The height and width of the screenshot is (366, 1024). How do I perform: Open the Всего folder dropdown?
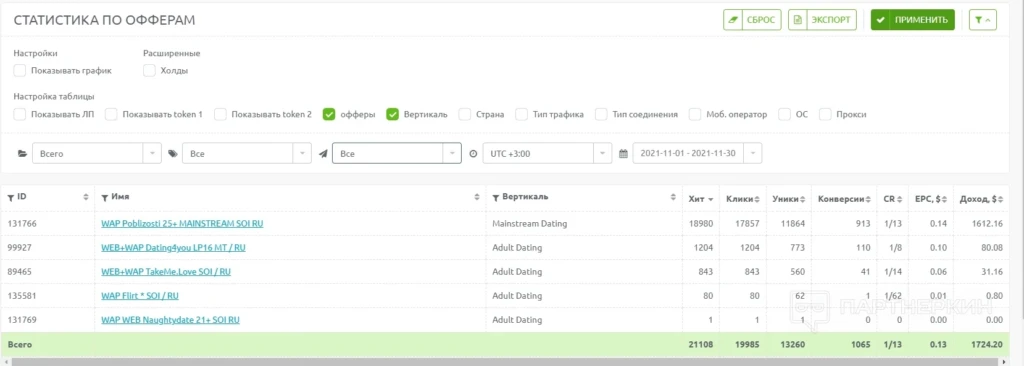pos(96,154)
